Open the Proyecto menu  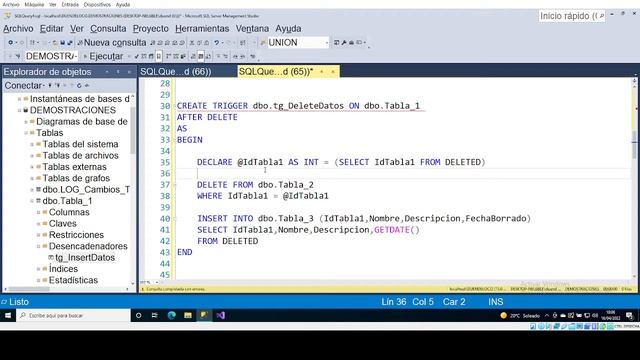pos(151,29)
